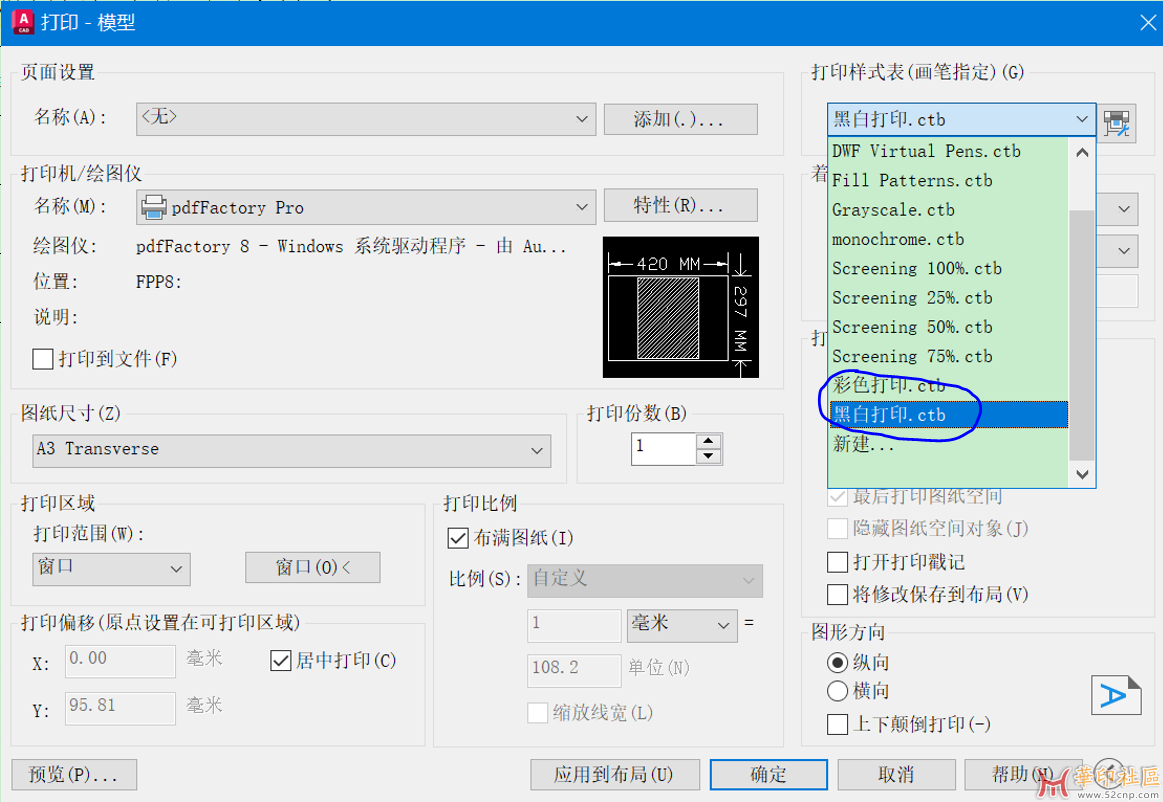The image size is (1163, 802).
Task: Close the 打印 - 模型 dialog
Action: pos(1147,23)
